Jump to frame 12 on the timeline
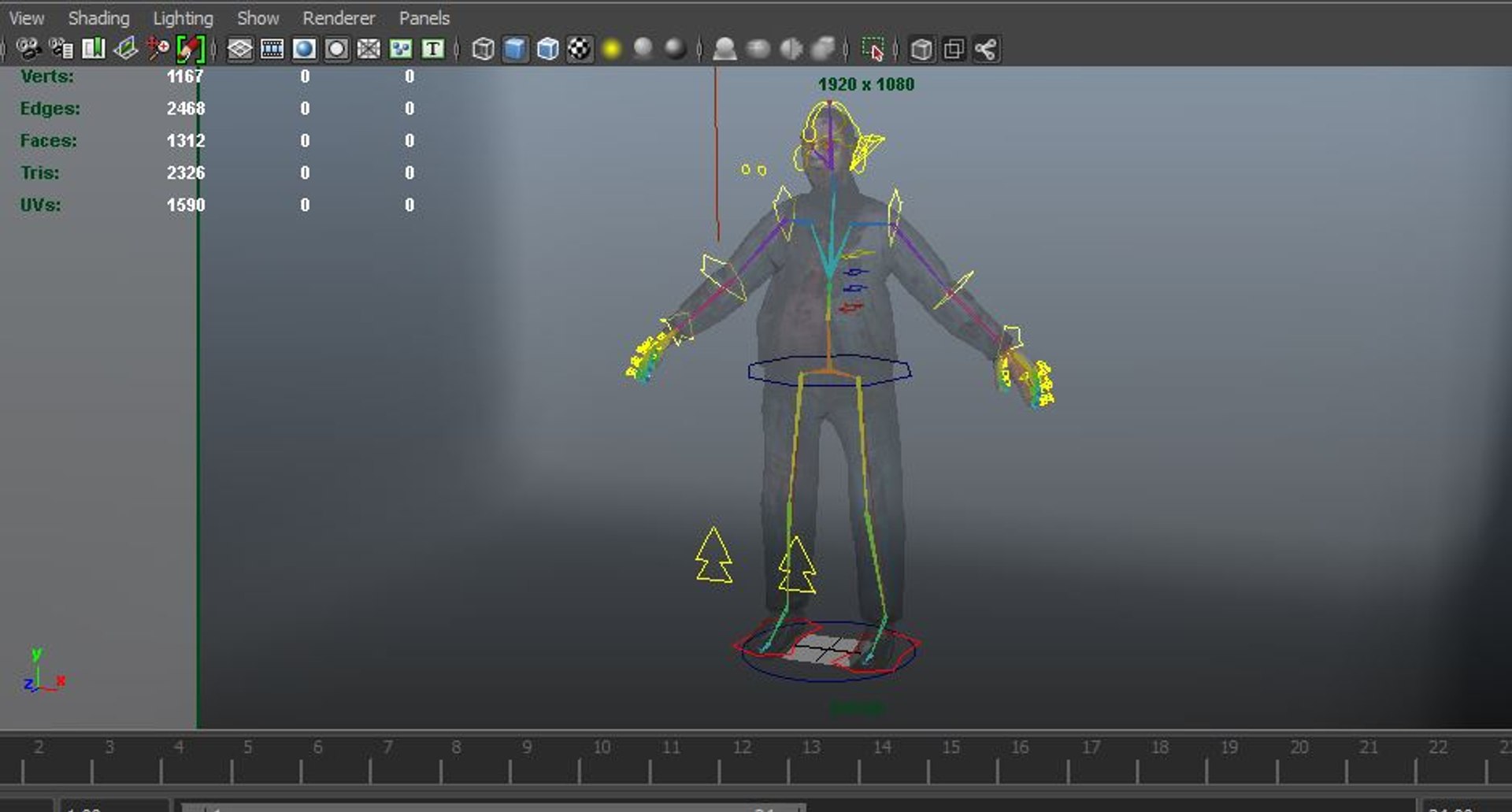The height and width of the screenshot is (812, 1512). click(x=742, y=747)
